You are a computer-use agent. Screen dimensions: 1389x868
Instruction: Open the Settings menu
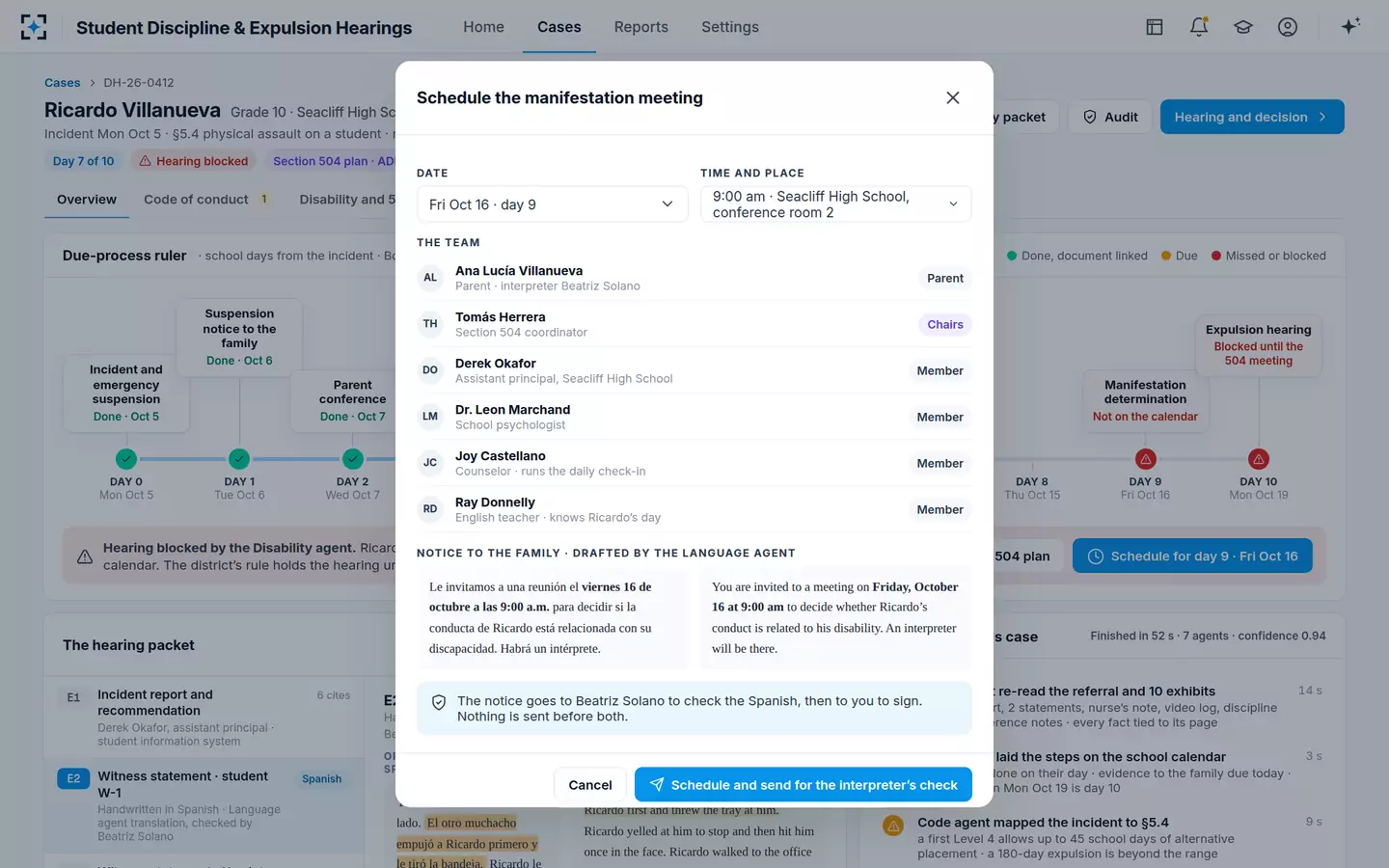pos(730,27)
